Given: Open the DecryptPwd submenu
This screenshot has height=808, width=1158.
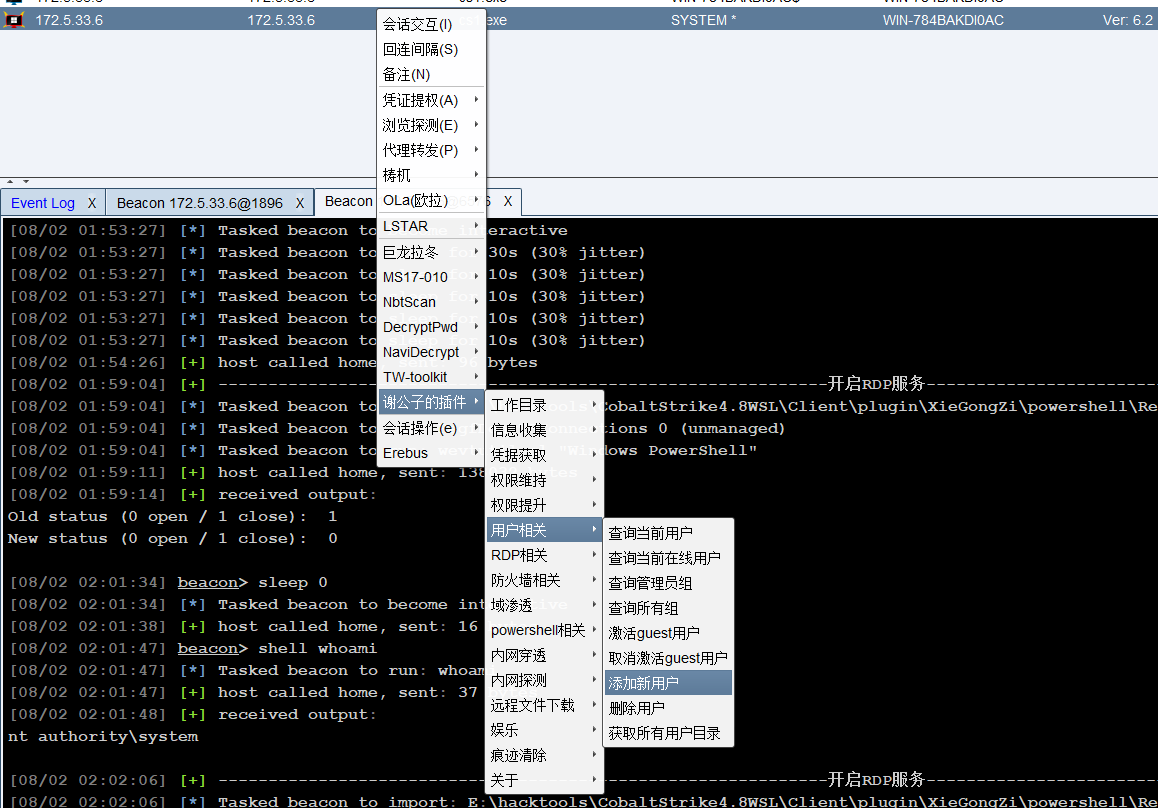Looking at the screenshot, I should click(431, 327).
